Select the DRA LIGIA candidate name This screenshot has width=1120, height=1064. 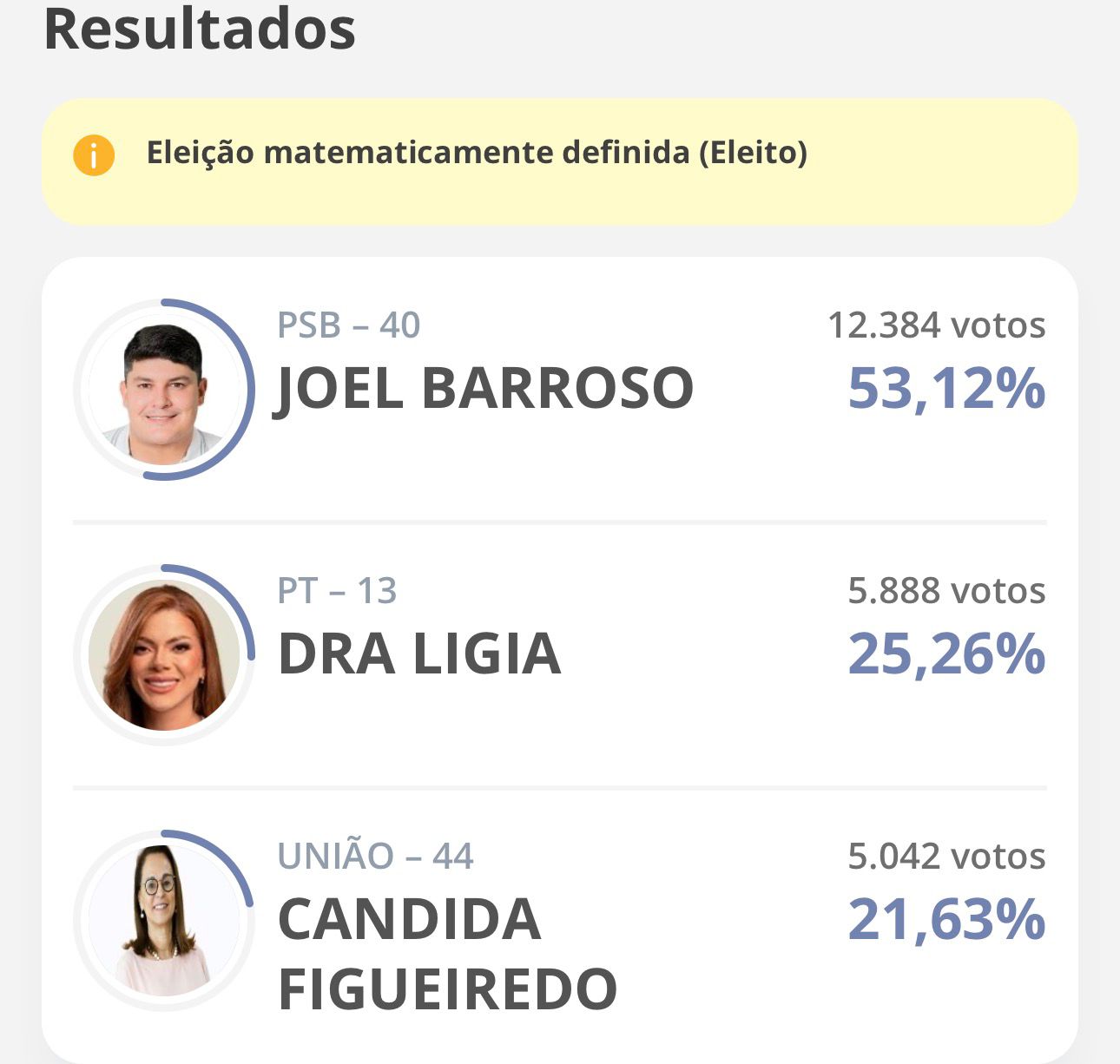(x=419, y=654)
